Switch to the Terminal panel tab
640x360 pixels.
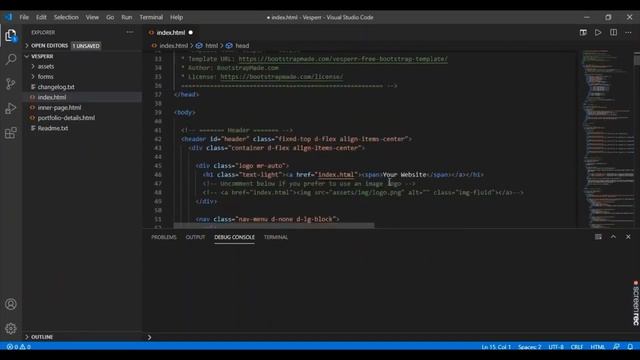pyautogui.click(x=276, y=237)
